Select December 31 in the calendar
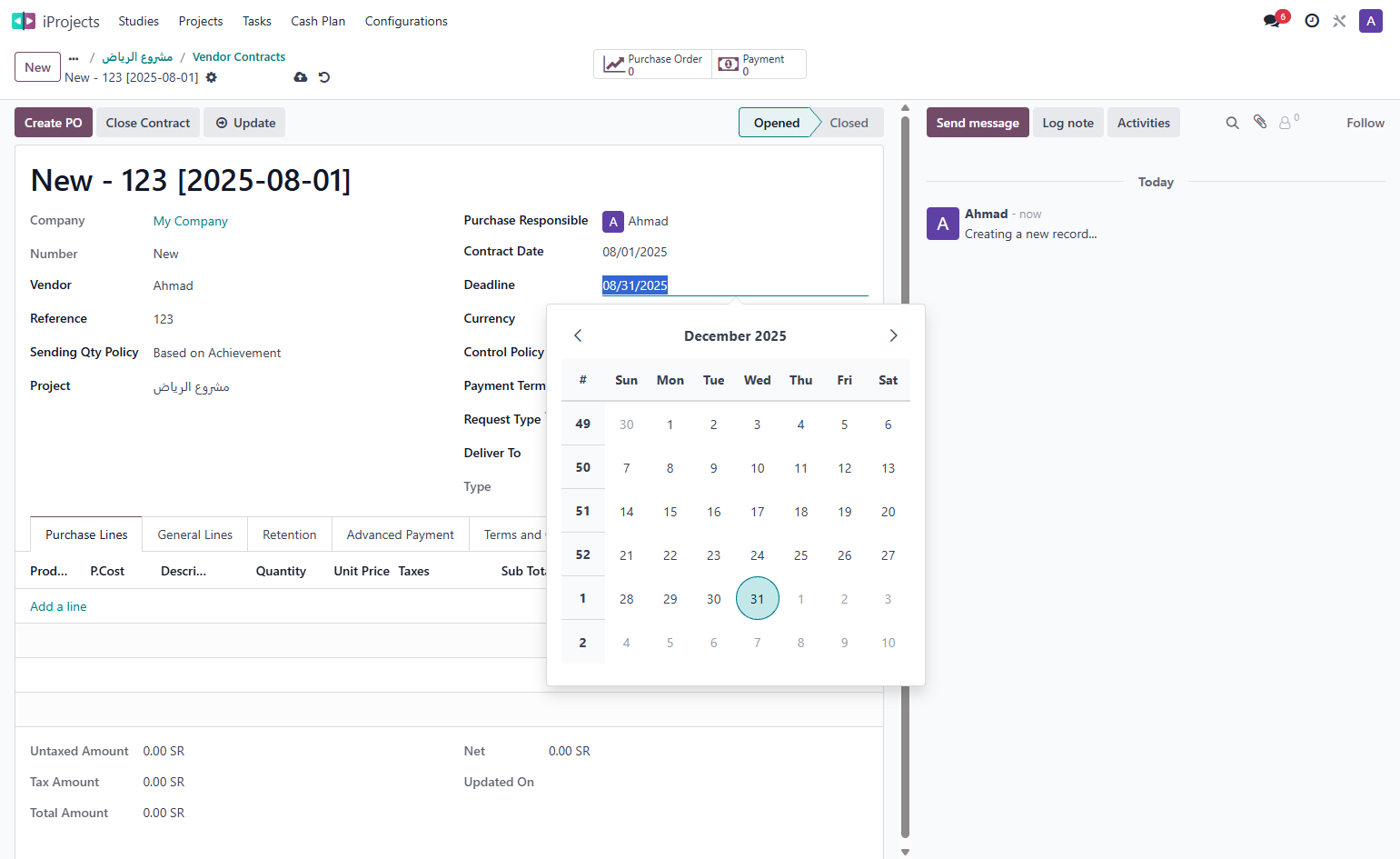This screenshot has width=1400, height=859. 758,598
